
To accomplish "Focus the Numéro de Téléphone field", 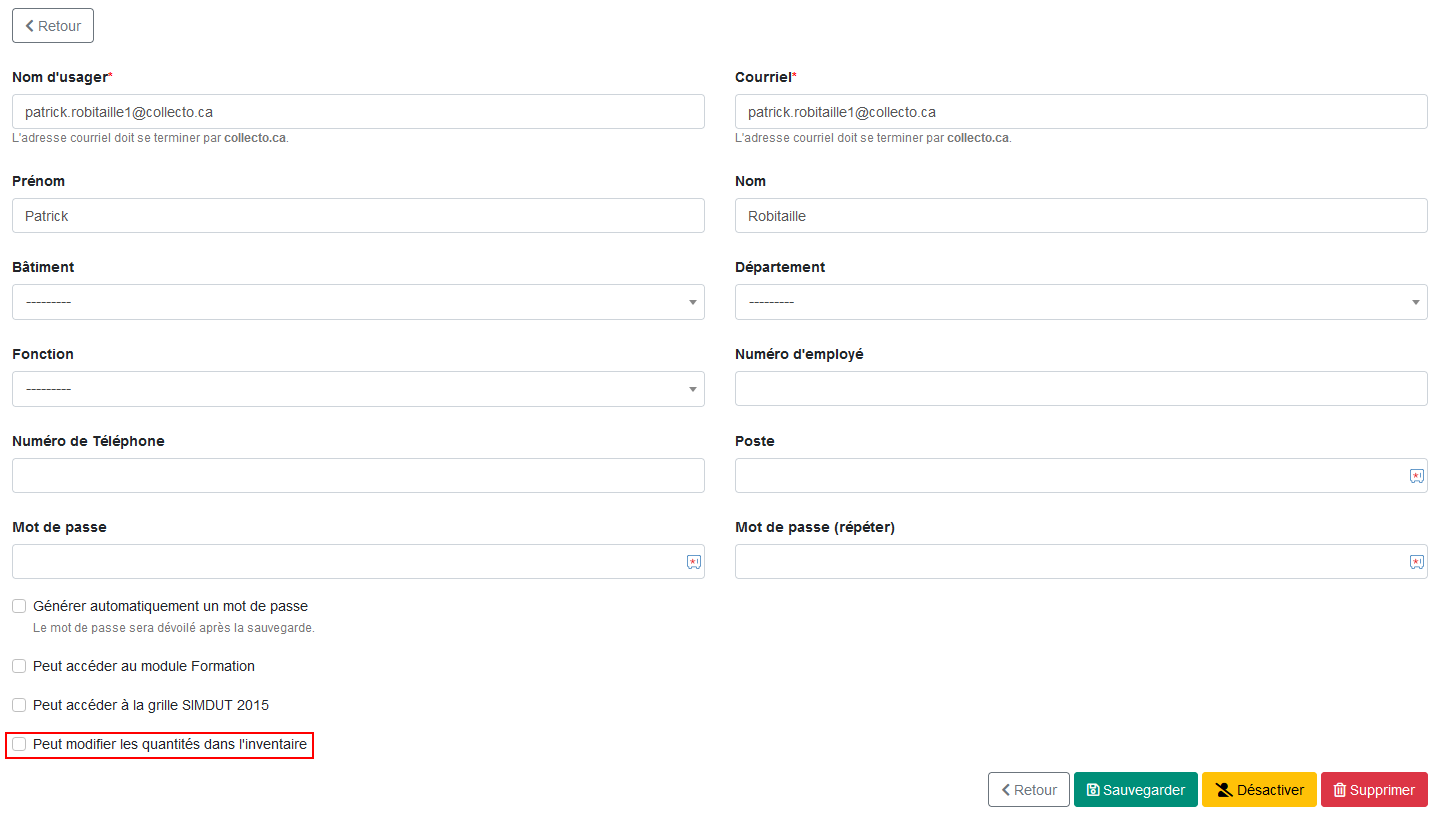I will tap(358, 476).
